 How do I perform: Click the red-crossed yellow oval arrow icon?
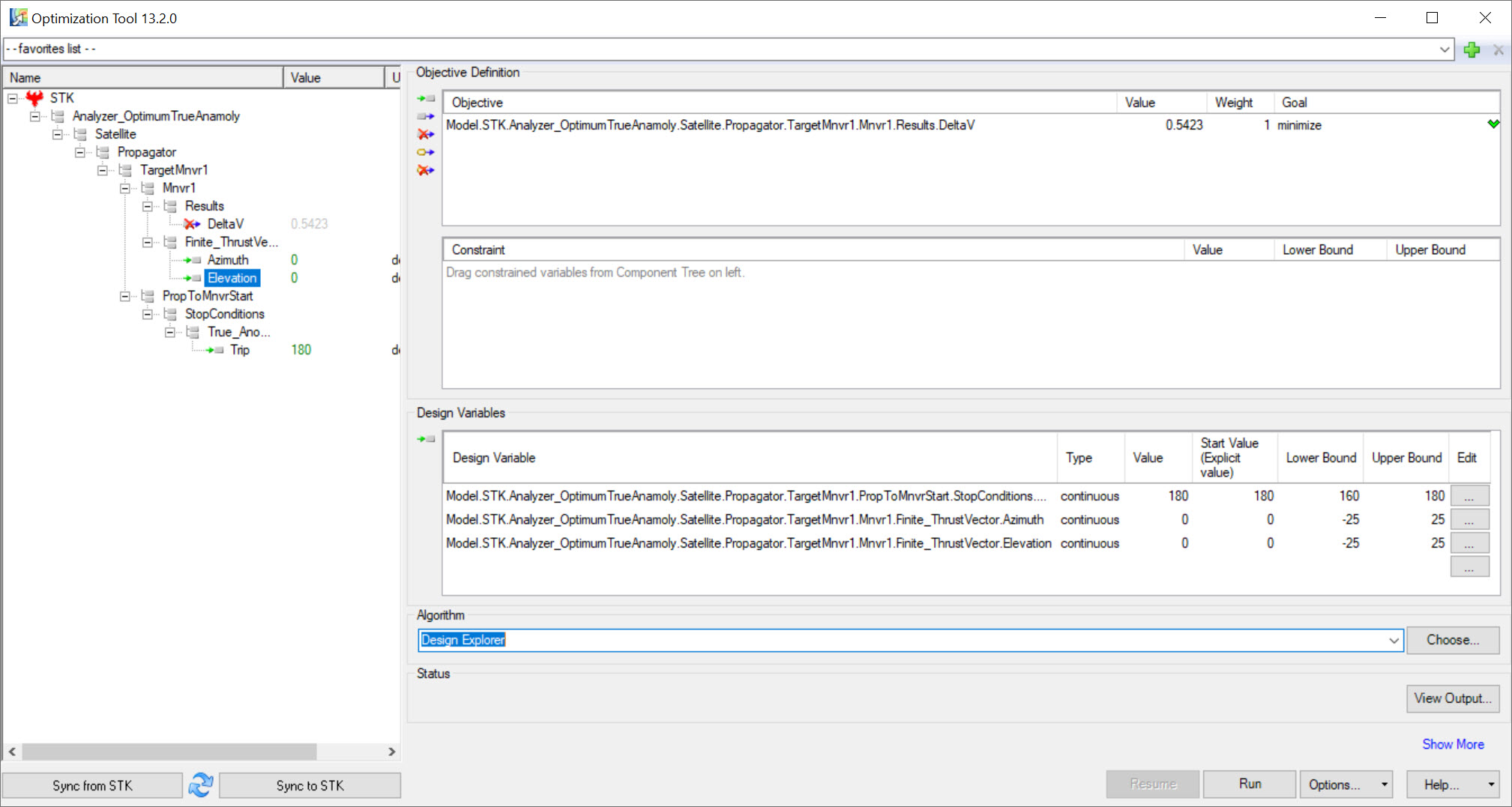pyautogui.click(x=426, y=170)
